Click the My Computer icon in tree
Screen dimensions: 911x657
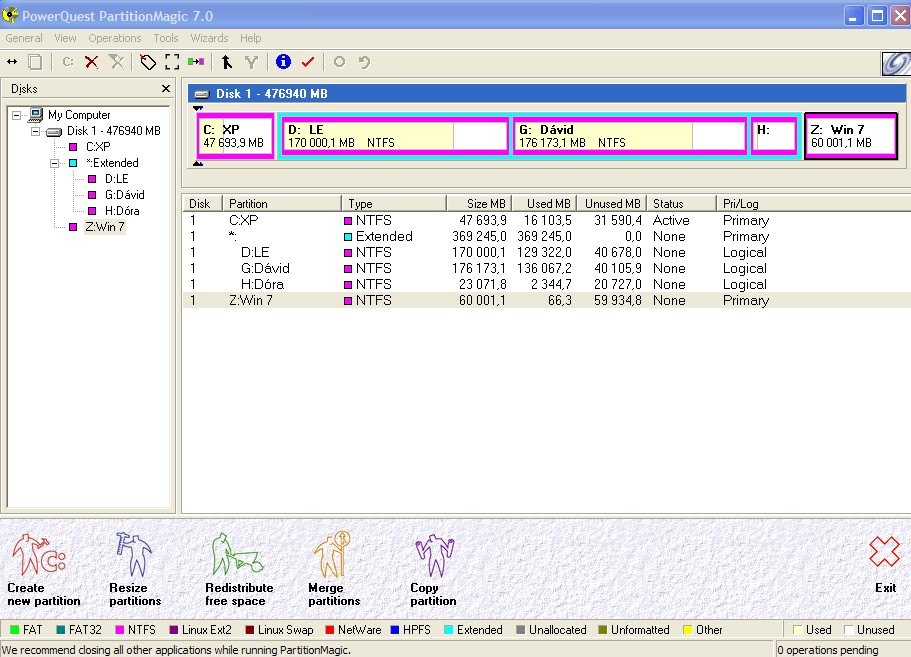tap(36, 114)
